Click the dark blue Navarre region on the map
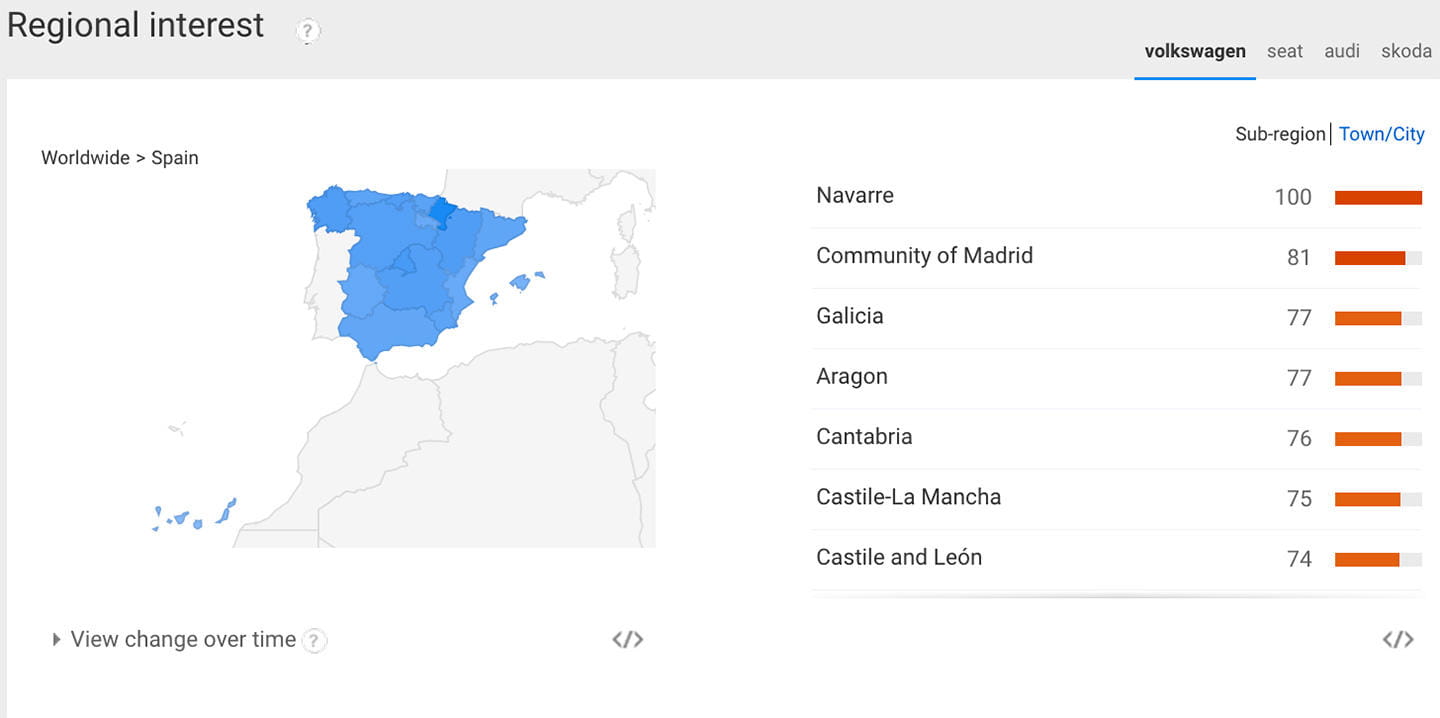 pyautogui.click(x=441, y=211)
